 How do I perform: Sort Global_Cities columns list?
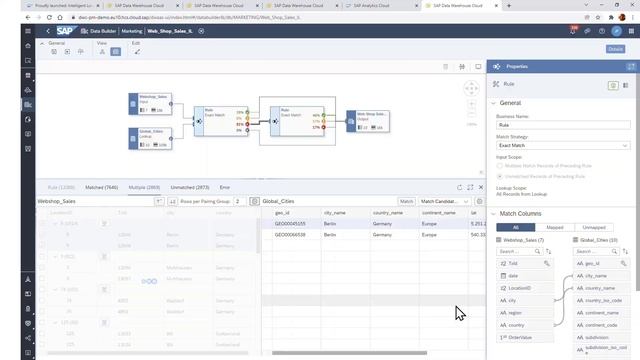click(625, 251)
